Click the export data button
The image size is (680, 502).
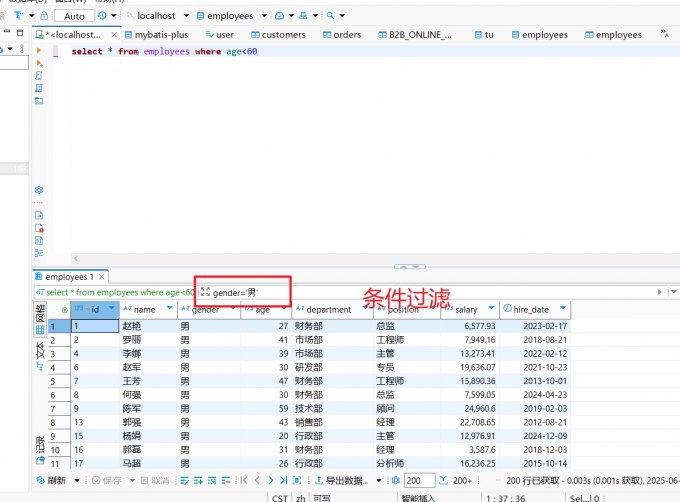click(x=341, y=480)
